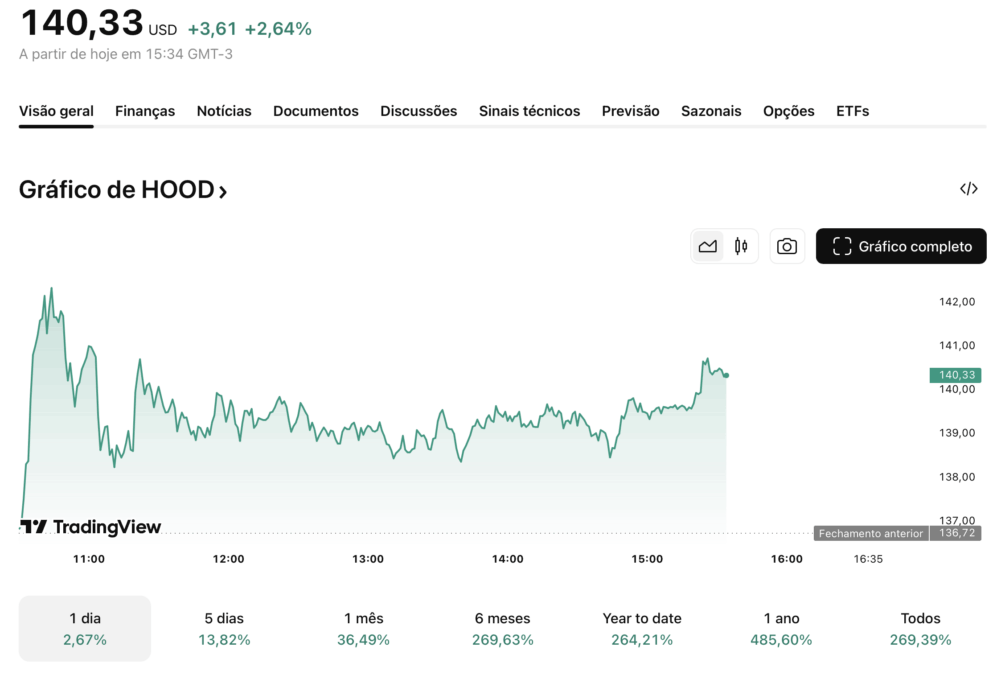Choose the 6 meses period
This screenshot has height=675, width=1001.
pos(502,629)
